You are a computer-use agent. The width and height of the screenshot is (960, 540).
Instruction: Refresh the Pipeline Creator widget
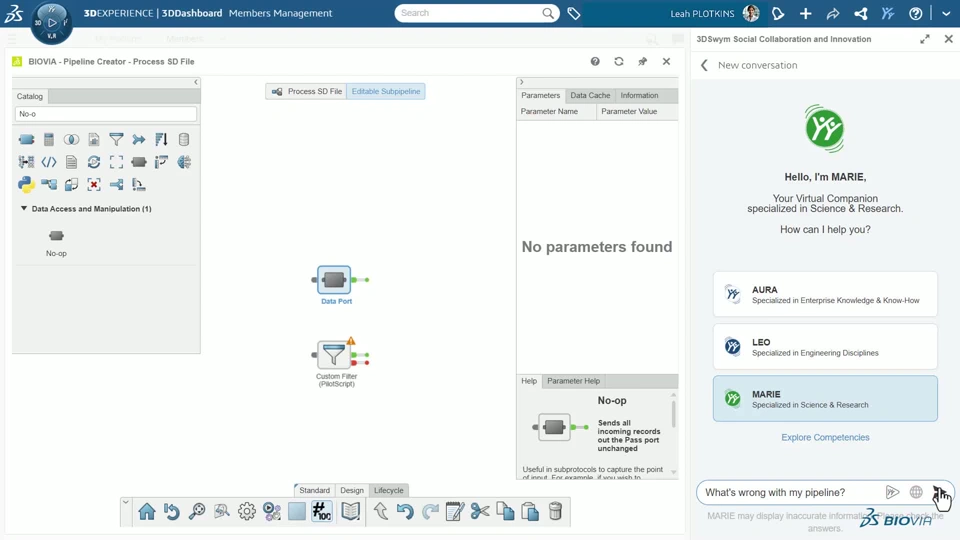pos(619,61)
